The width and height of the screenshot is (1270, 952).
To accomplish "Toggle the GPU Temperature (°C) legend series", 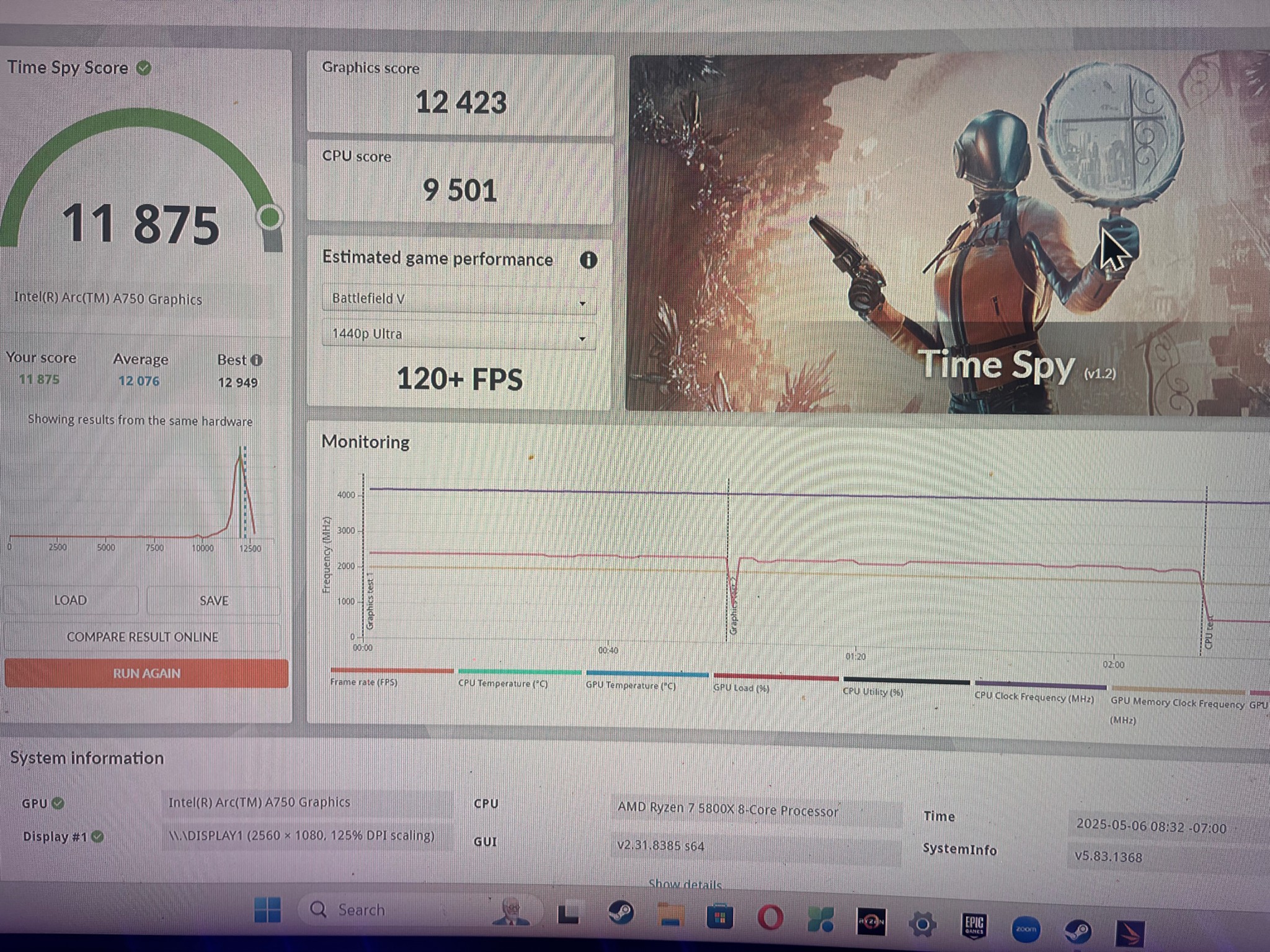I will [646, 680].
